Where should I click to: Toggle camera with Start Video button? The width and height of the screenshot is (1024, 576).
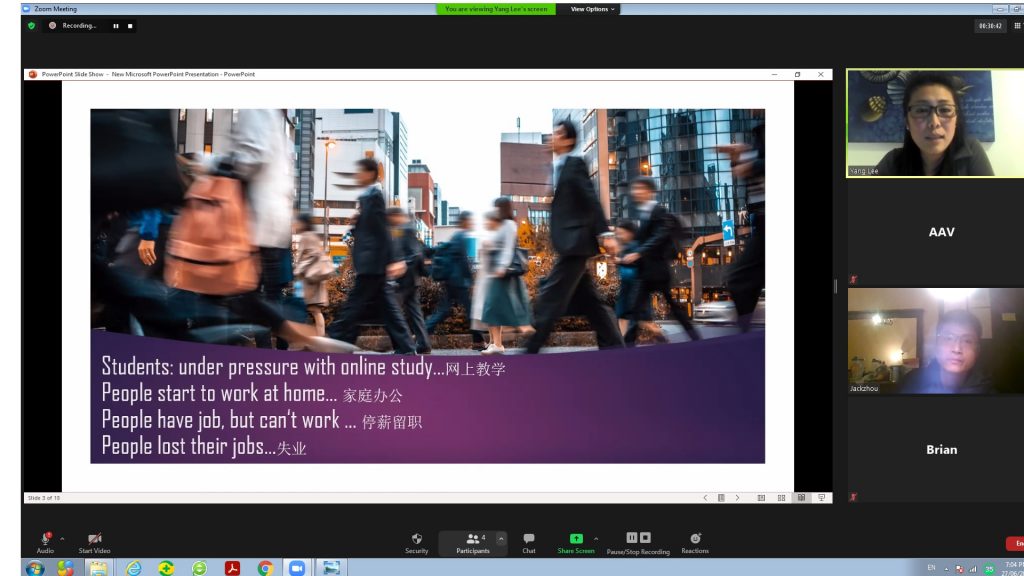[x=94, y=542]
